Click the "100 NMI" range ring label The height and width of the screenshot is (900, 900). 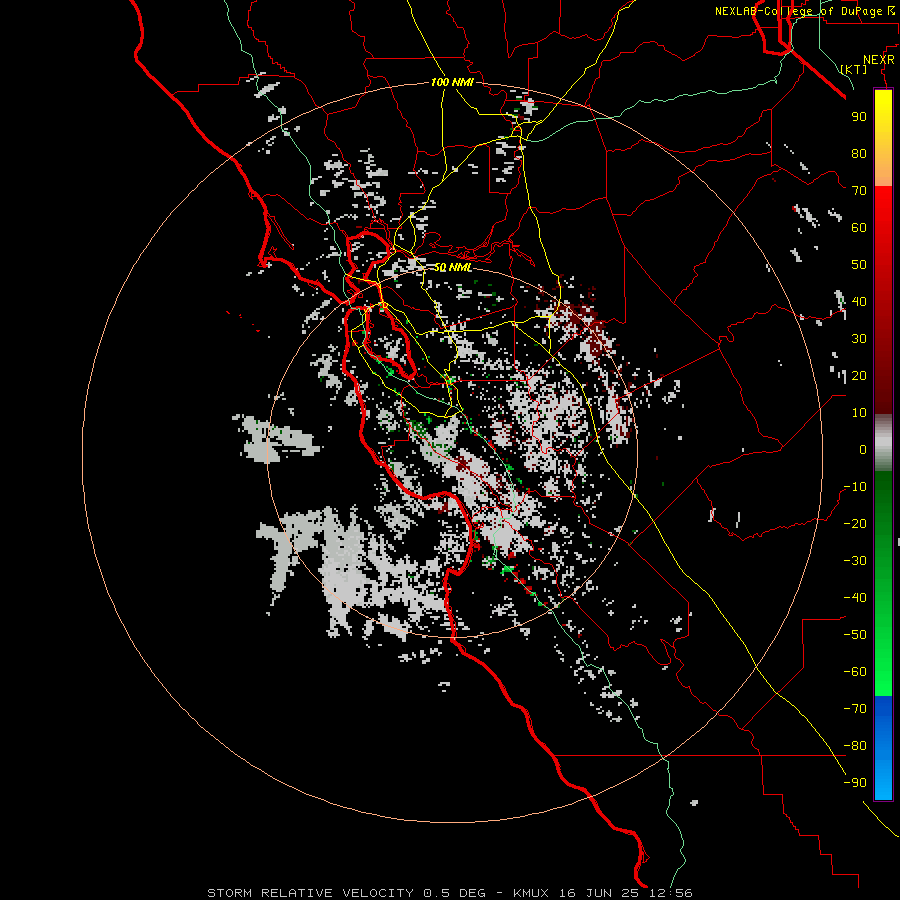click(x=452, y=83)
